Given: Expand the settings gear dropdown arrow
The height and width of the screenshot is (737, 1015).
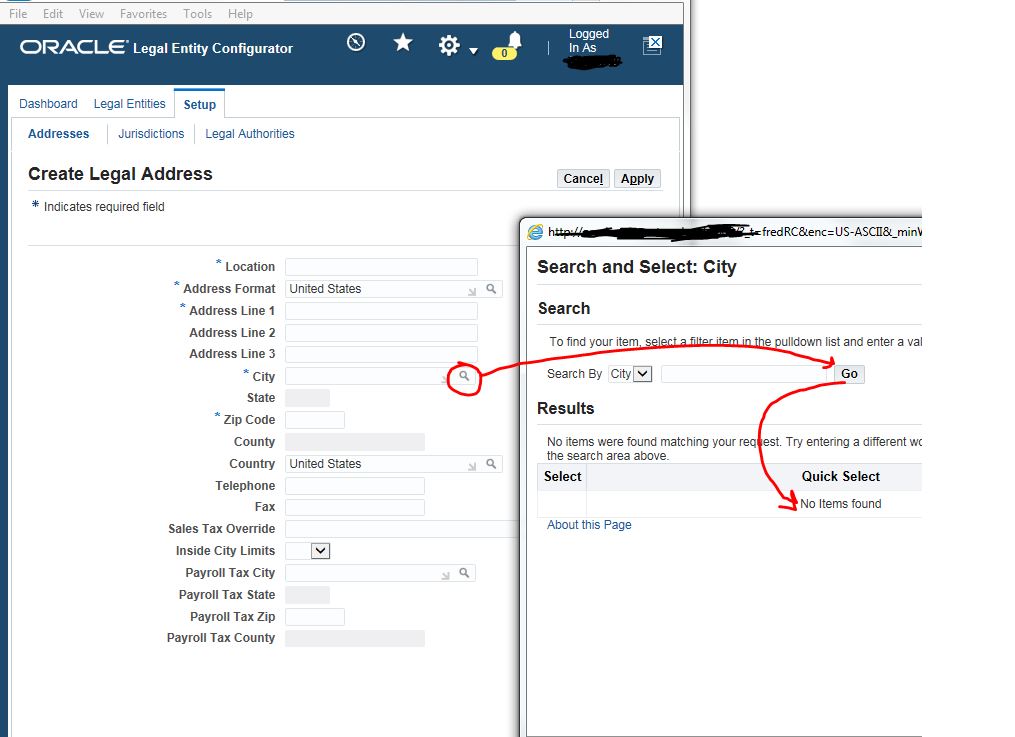Looking at the screenshot, I should (474, 51).
